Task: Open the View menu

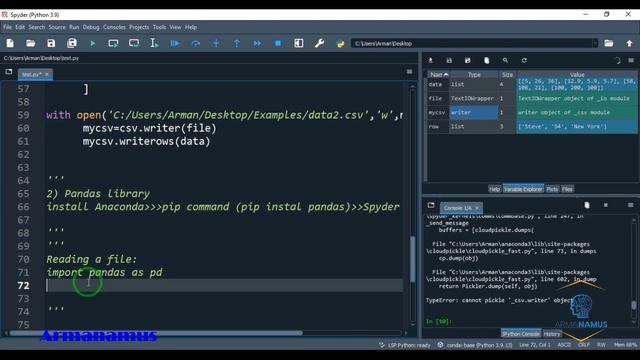Action: [176, 27]
